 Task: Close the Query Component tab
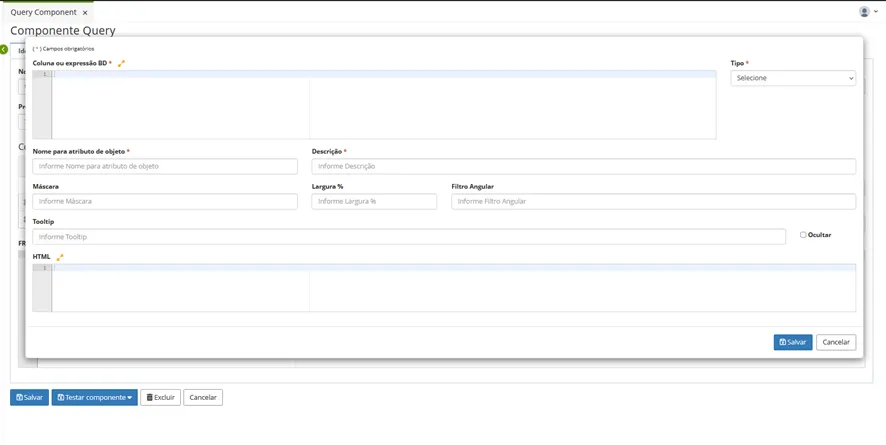85,12
